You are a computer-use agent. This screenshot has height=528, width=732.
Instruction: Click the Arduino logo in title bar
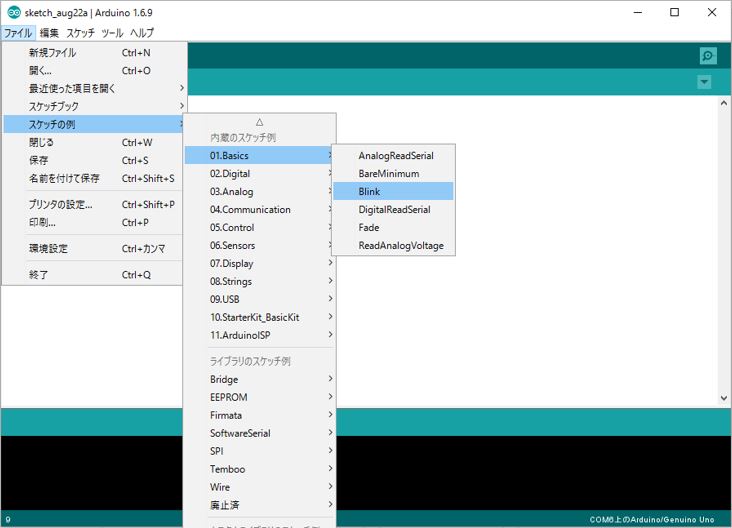tap(14, 13)
